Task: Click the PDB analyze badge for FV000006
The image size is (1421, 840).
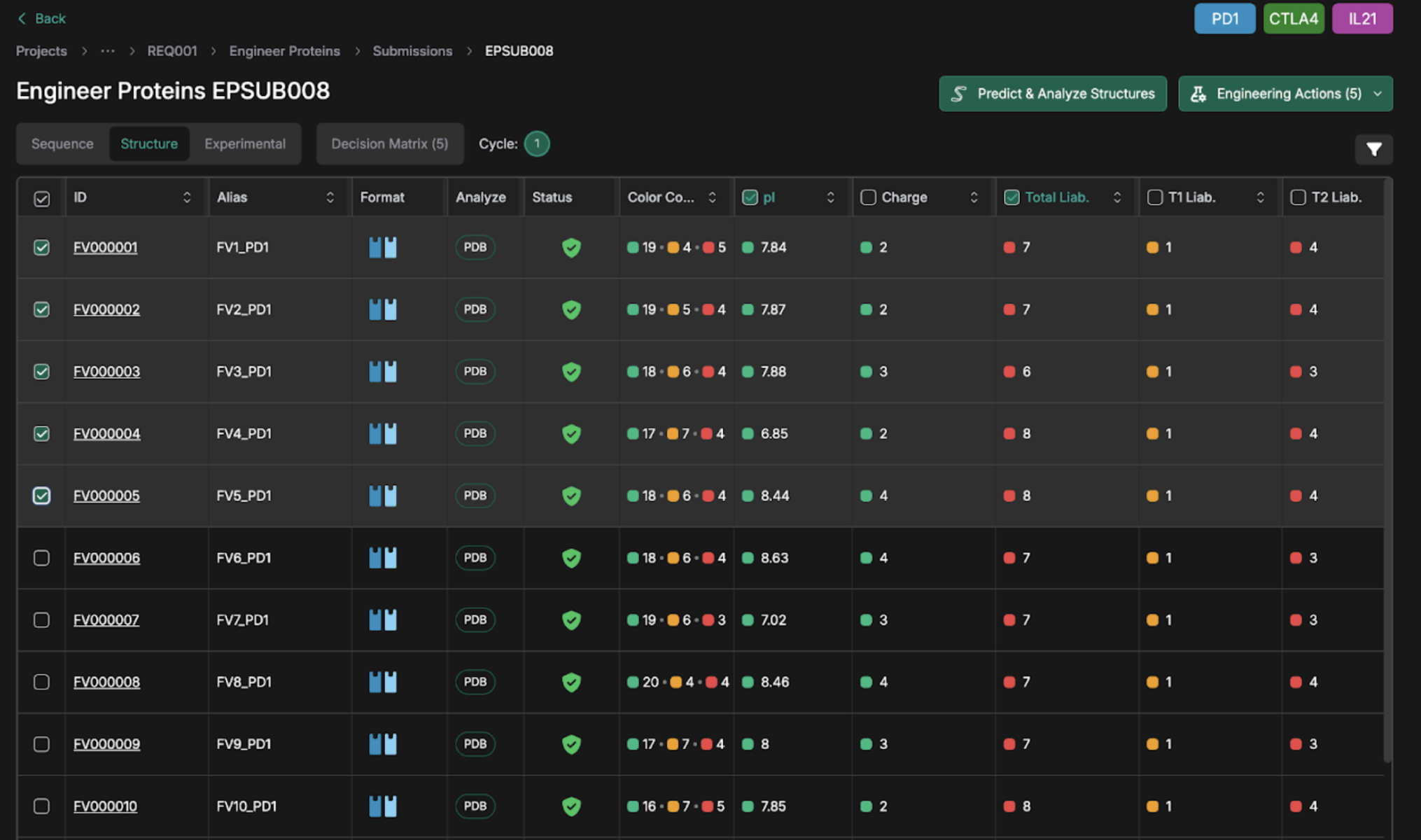Action: click(x=475, y=558)
